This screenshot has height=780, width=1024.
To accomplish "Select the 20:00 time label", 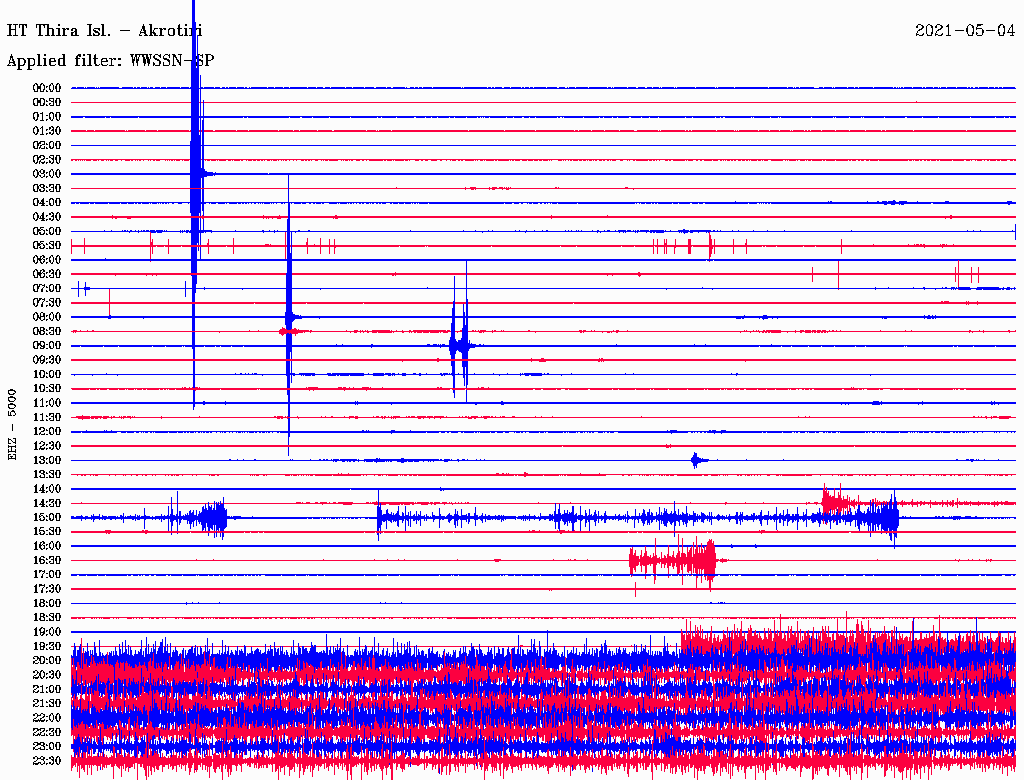I will tap(46, 661).
